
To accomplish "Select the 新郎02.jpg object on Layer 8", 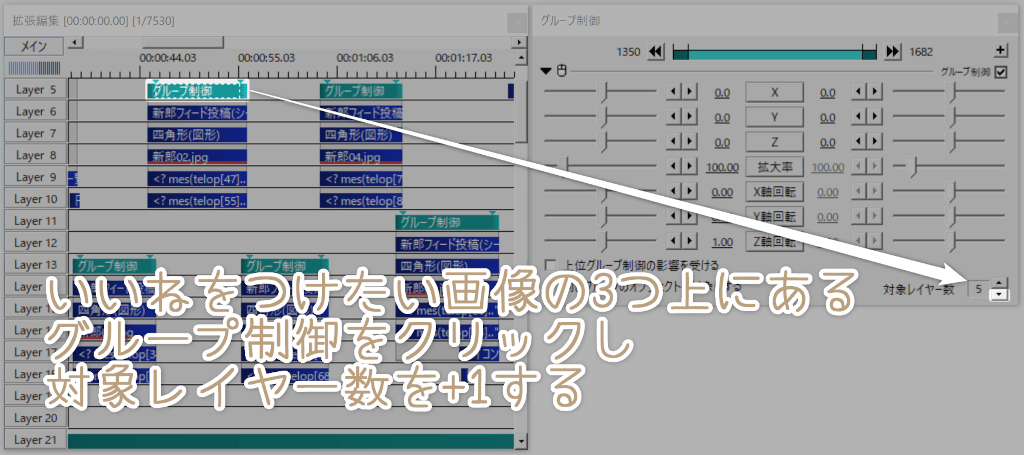I will pyautogui.click(x=197, y=157).
